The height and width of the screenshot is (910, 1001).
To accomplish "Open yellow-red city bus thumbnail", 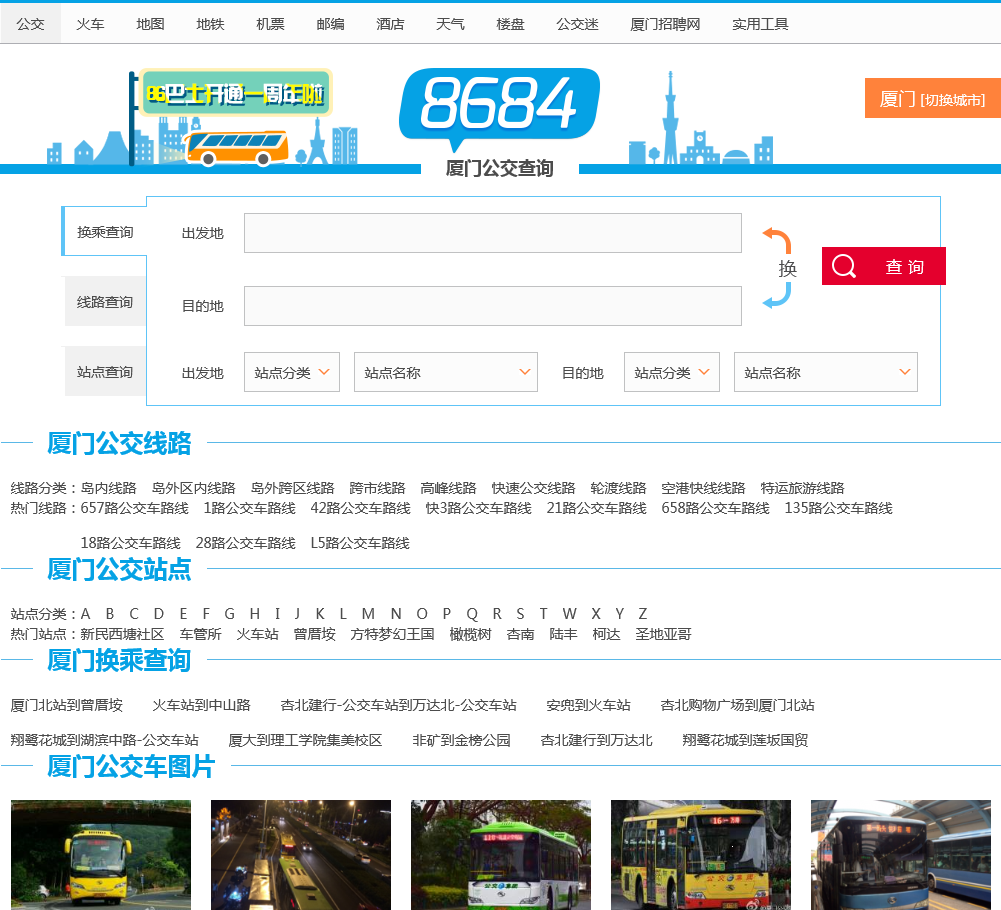I will tap(701, 855).
